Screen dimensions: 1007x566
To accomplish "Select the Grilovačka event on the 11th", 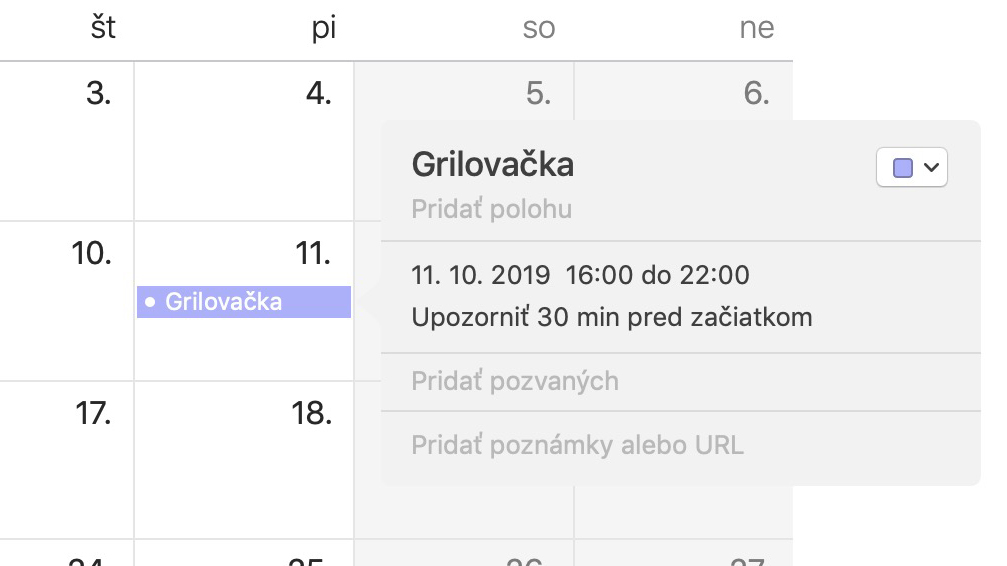I will click(244, 302).
